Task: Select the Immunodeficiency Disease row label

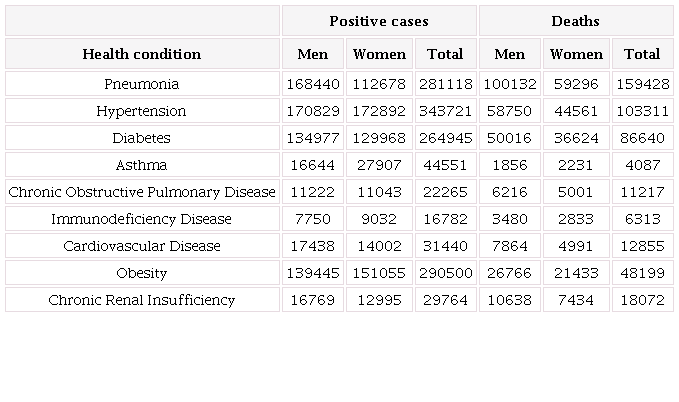Action: click(x=142, y=219)
